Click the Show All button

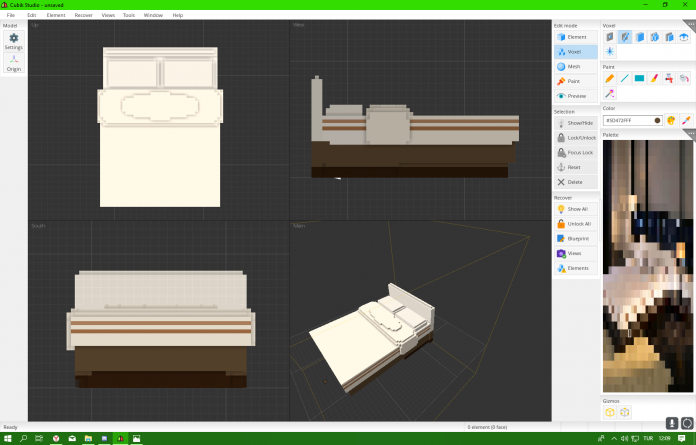(576, 209)
